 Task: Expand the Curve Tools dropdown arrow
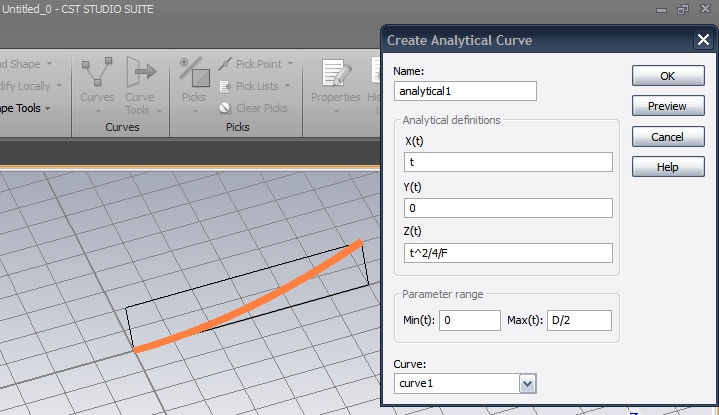coord(159,111)
